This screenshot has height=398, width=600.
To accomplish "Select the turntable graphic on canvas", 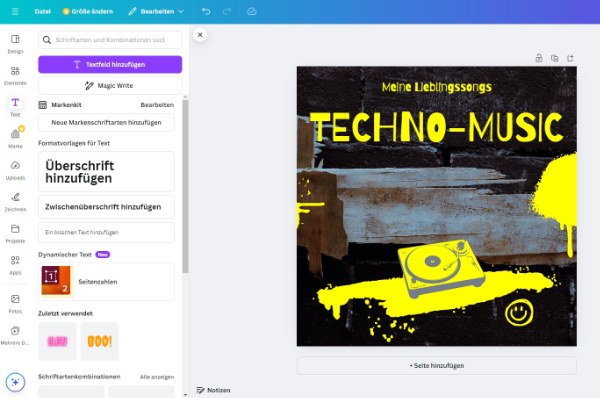I will tap(441, 268).
